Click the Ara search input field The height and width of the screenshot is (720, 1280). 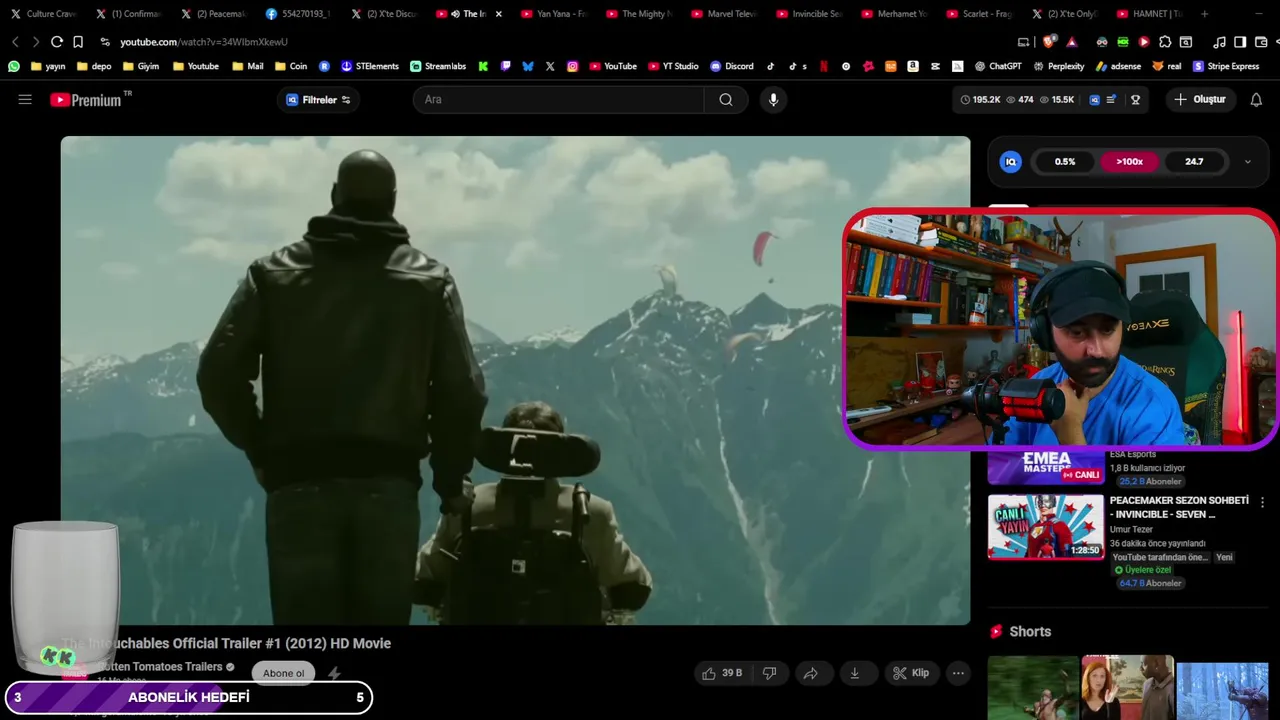tap(560, 100)
